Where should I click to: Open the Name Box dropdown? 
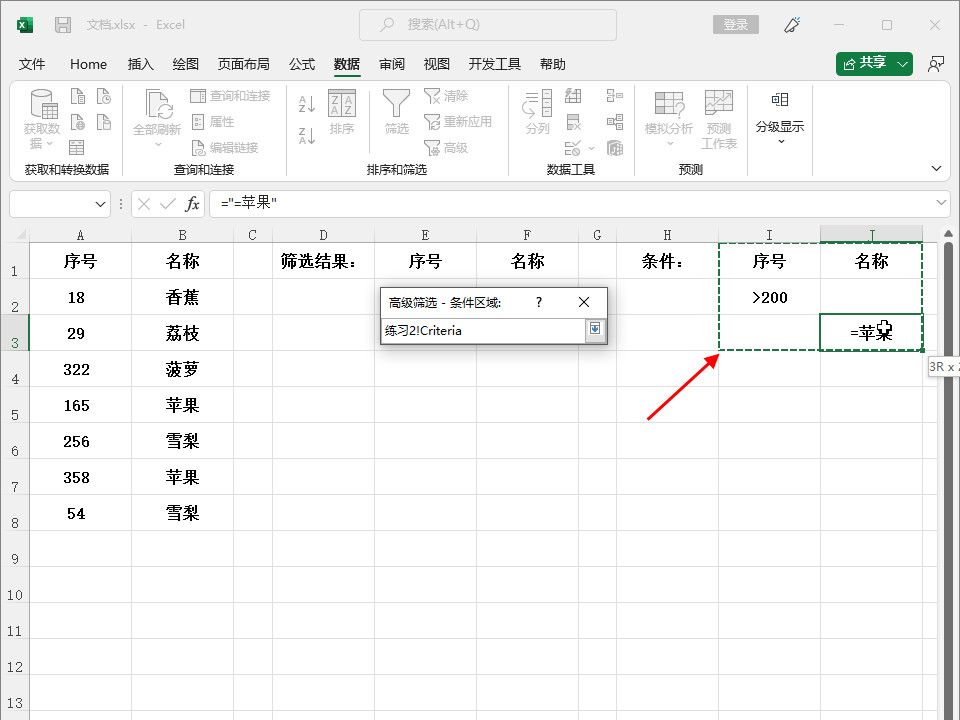[x=100, y=204]
